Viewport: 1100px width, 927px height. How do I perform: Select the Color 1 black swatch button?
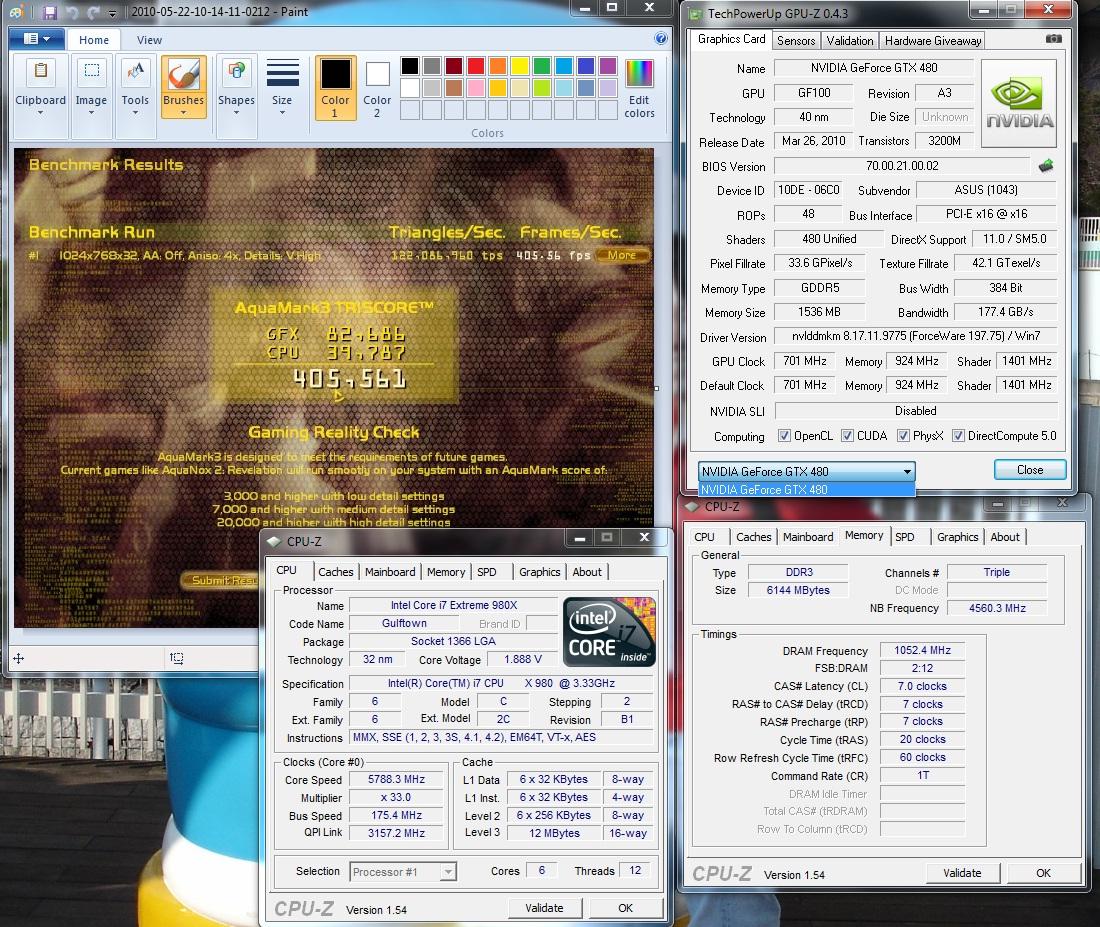coord(335,88)
